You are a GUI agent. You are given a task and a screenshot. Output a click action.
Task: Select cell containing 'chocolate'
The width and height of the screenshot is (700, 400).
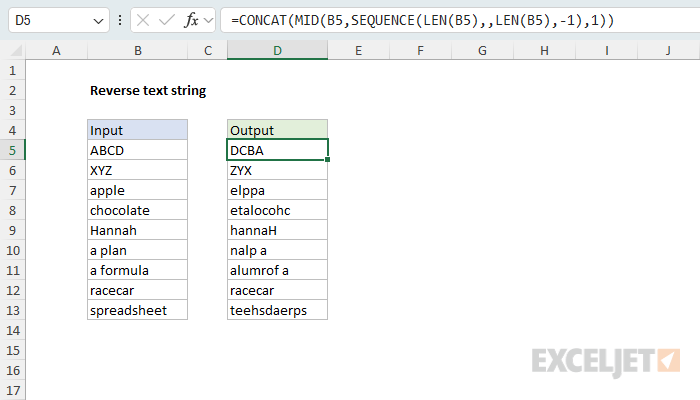click(138, 210)
